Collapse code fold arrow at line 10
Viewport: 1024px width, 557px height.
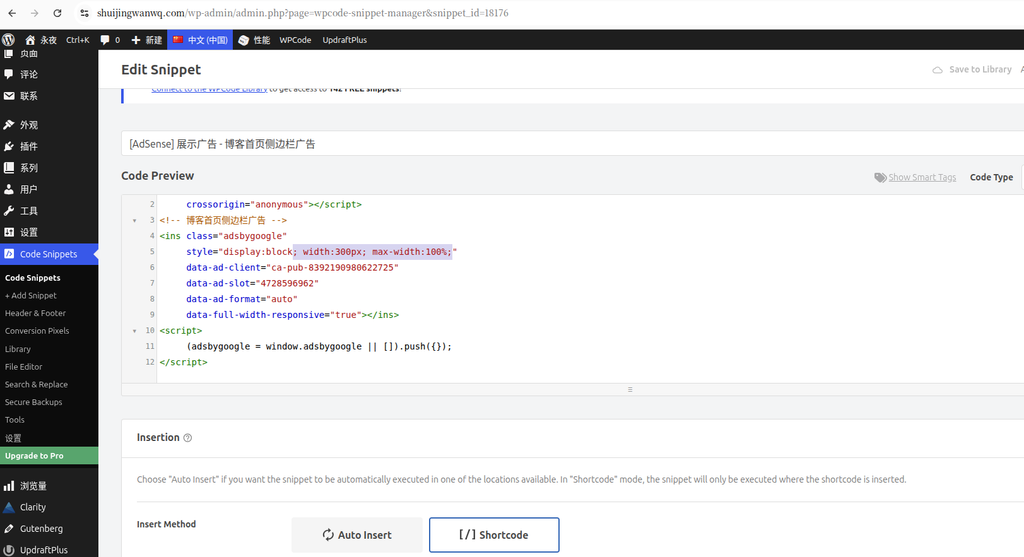click(135, 331)
